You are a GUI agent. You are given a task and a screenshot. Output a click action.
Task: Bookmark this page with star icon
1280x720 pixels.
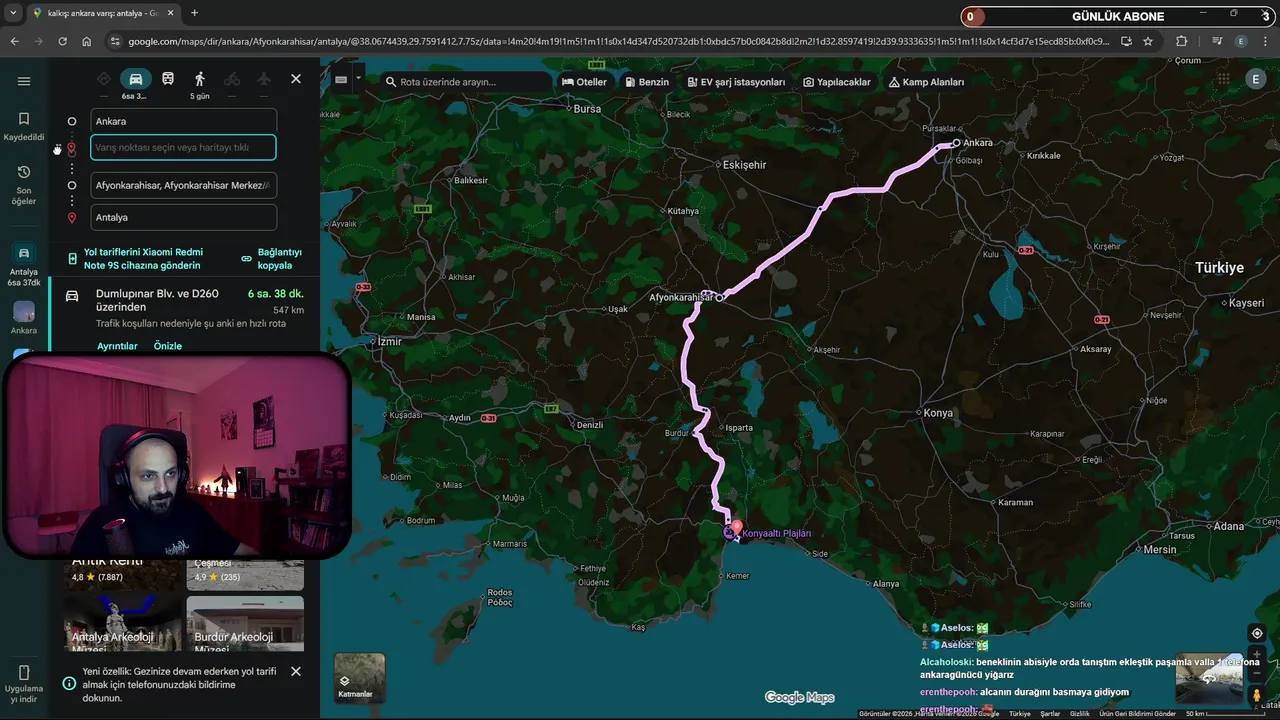click(1148, 41)
